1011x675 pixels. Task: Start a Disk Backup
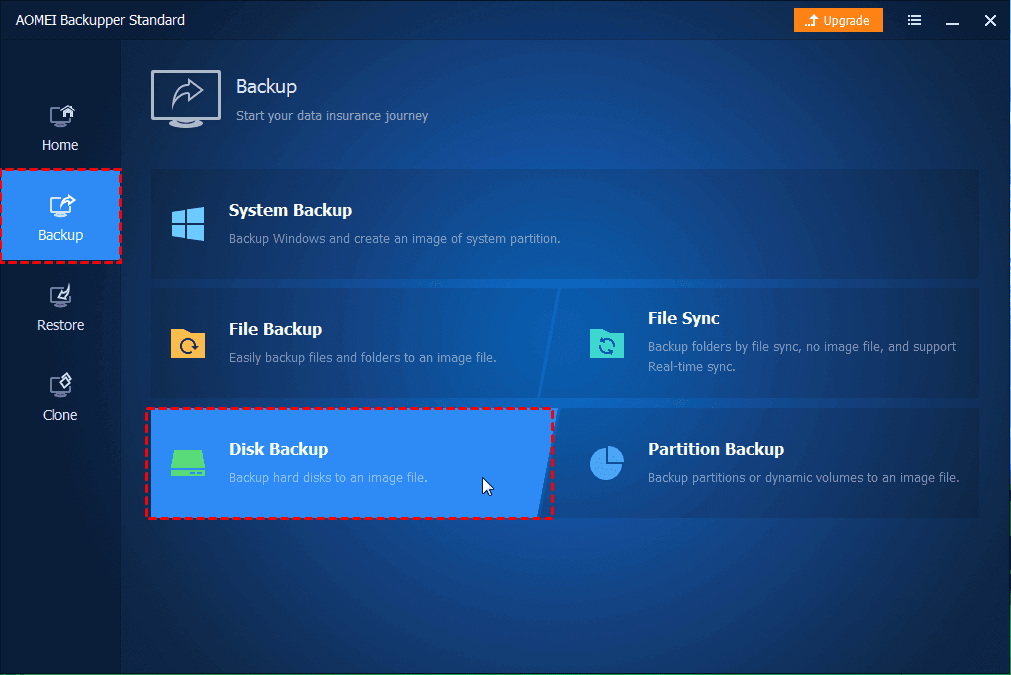(330, 462)
